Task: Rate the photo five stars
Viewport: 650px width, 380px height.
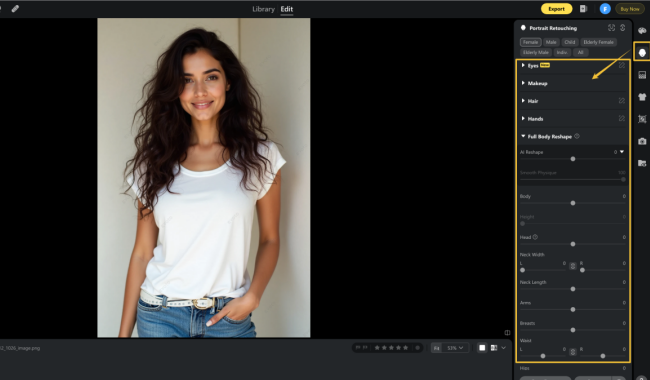Action: pyautogui.click(x=405, y=348)
